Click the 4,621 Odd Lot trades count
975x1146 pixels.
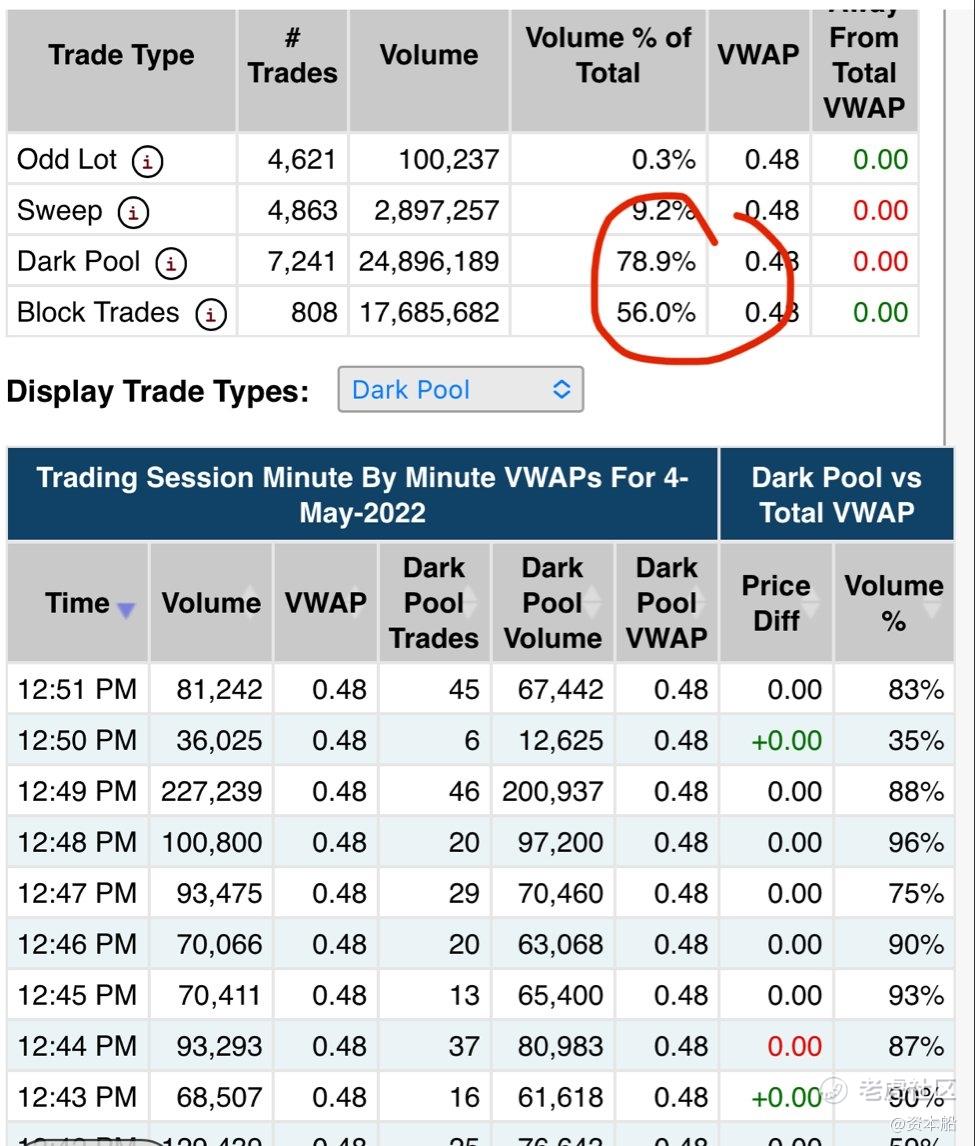tap(303, 159)
